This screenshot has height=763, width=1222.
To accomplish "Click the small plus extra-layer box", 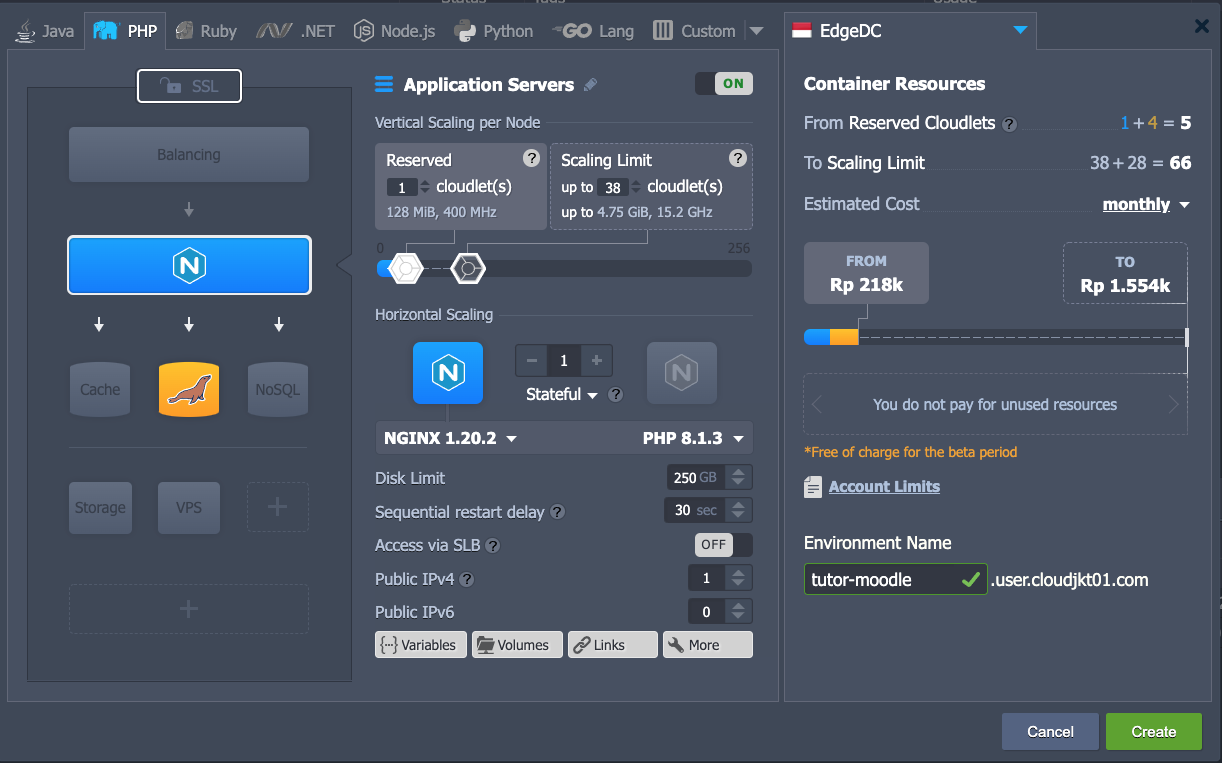I will 278,507.
